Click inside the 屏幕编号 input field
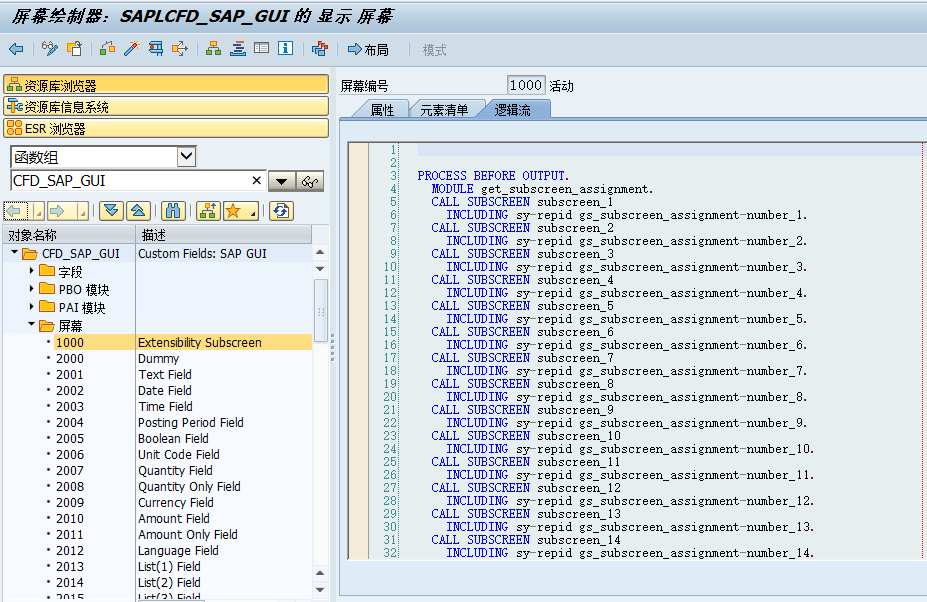Screen dimensions: 927x602 [x=525, y=85]
